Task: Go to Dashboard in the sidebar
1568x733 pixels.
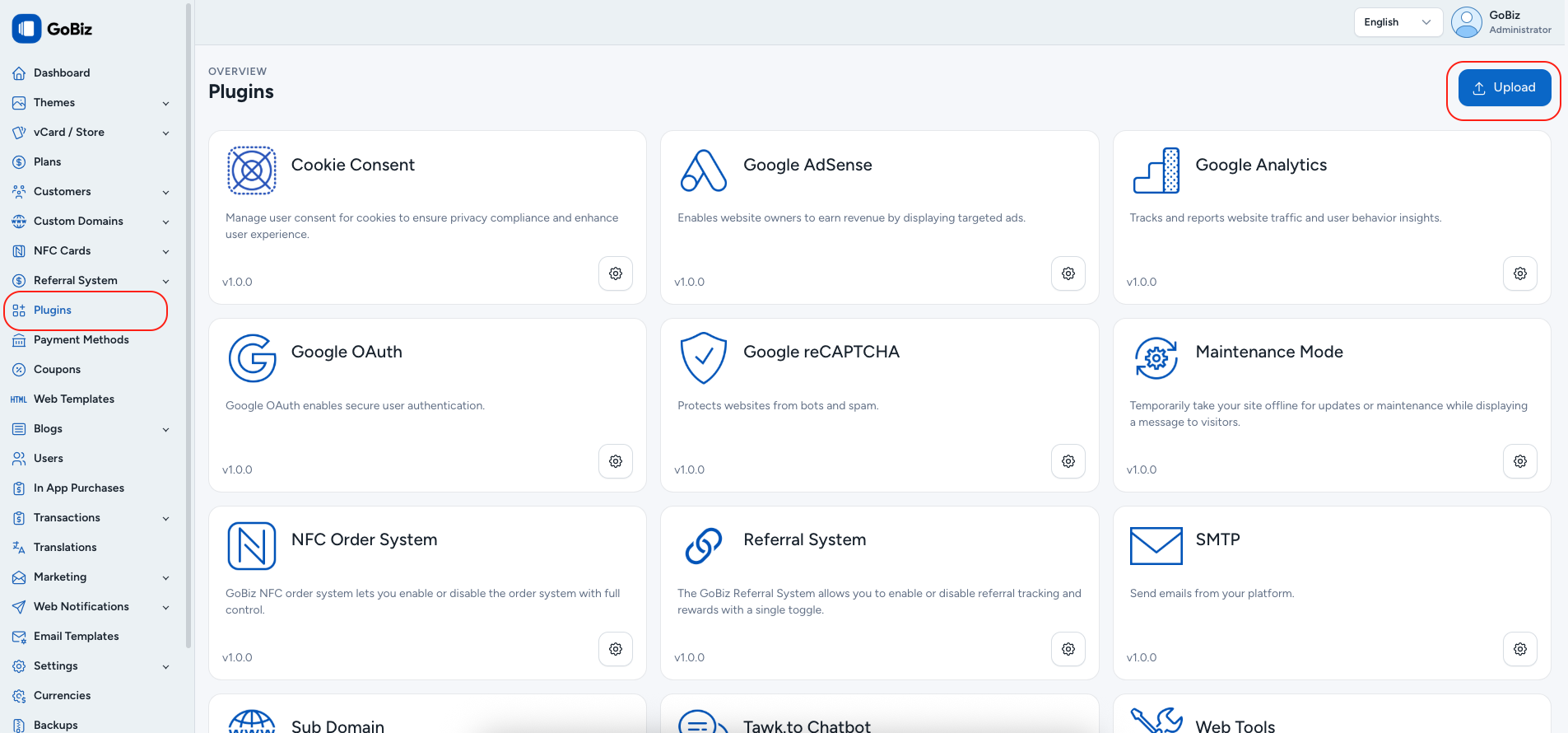Action: tap(62, 73)
